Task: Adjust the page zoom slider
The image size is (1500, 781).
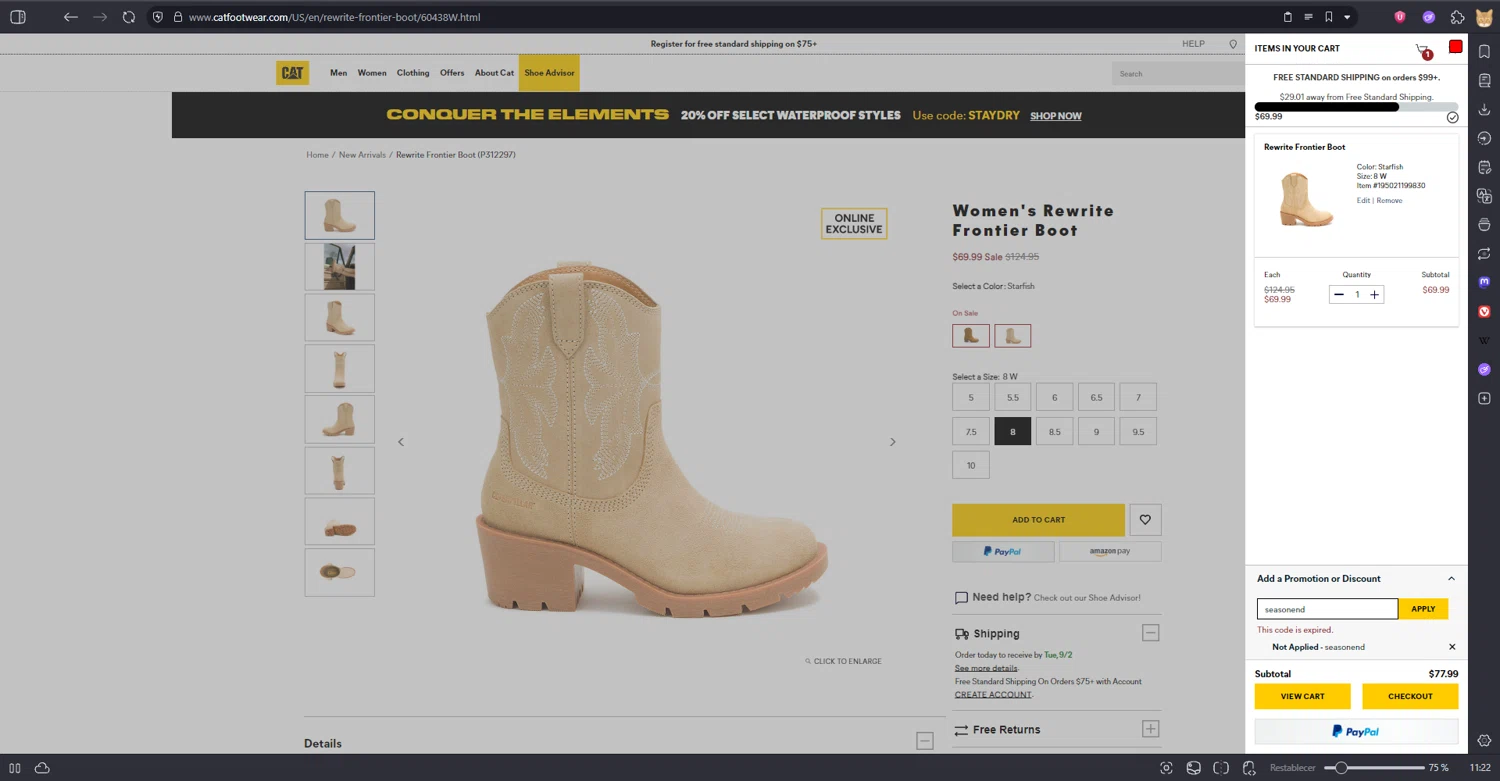Action: (x=1375, y=768)
